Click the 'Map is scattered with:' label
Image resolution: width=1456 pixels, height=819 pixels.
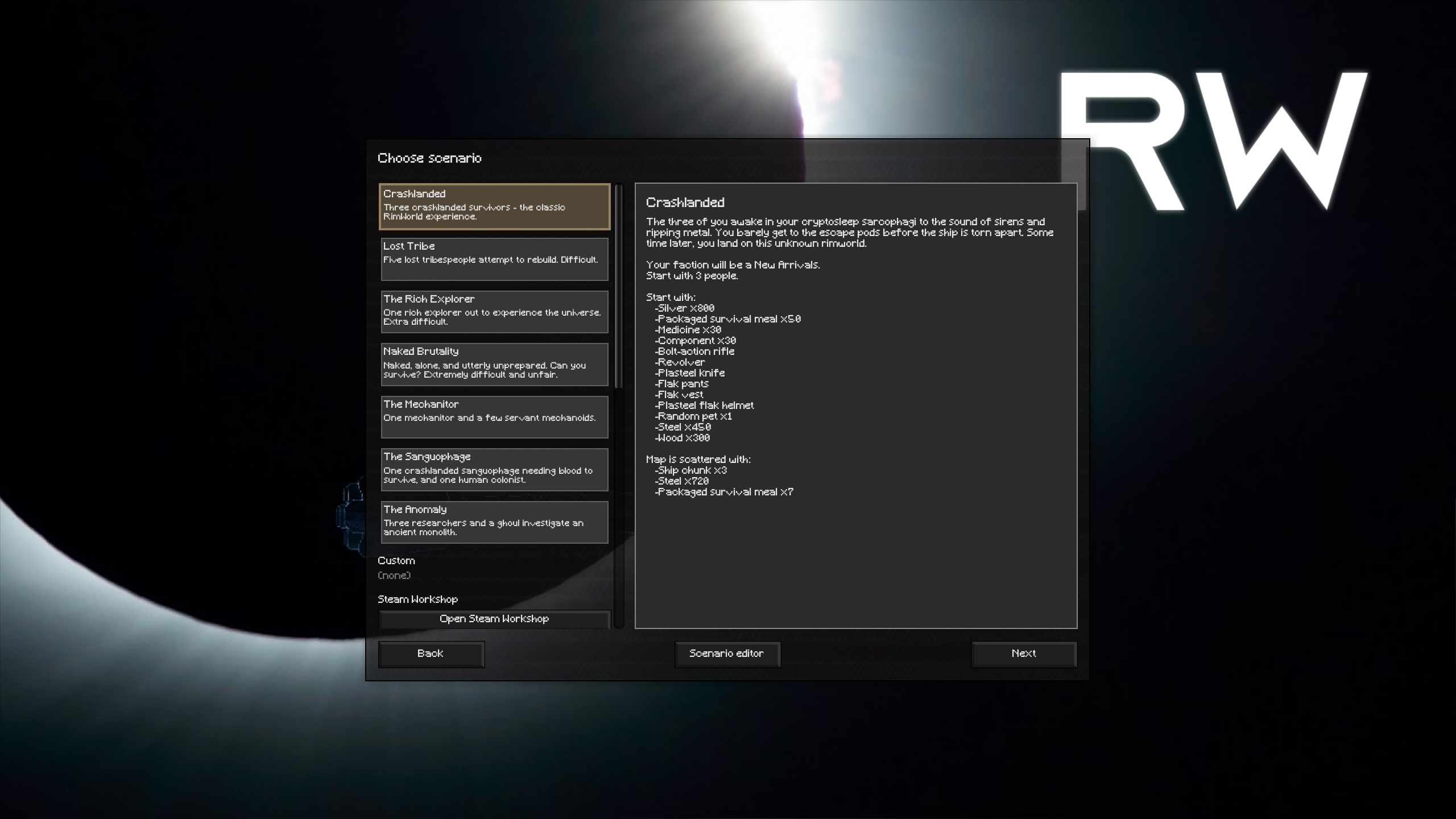[x=698, y=460]
